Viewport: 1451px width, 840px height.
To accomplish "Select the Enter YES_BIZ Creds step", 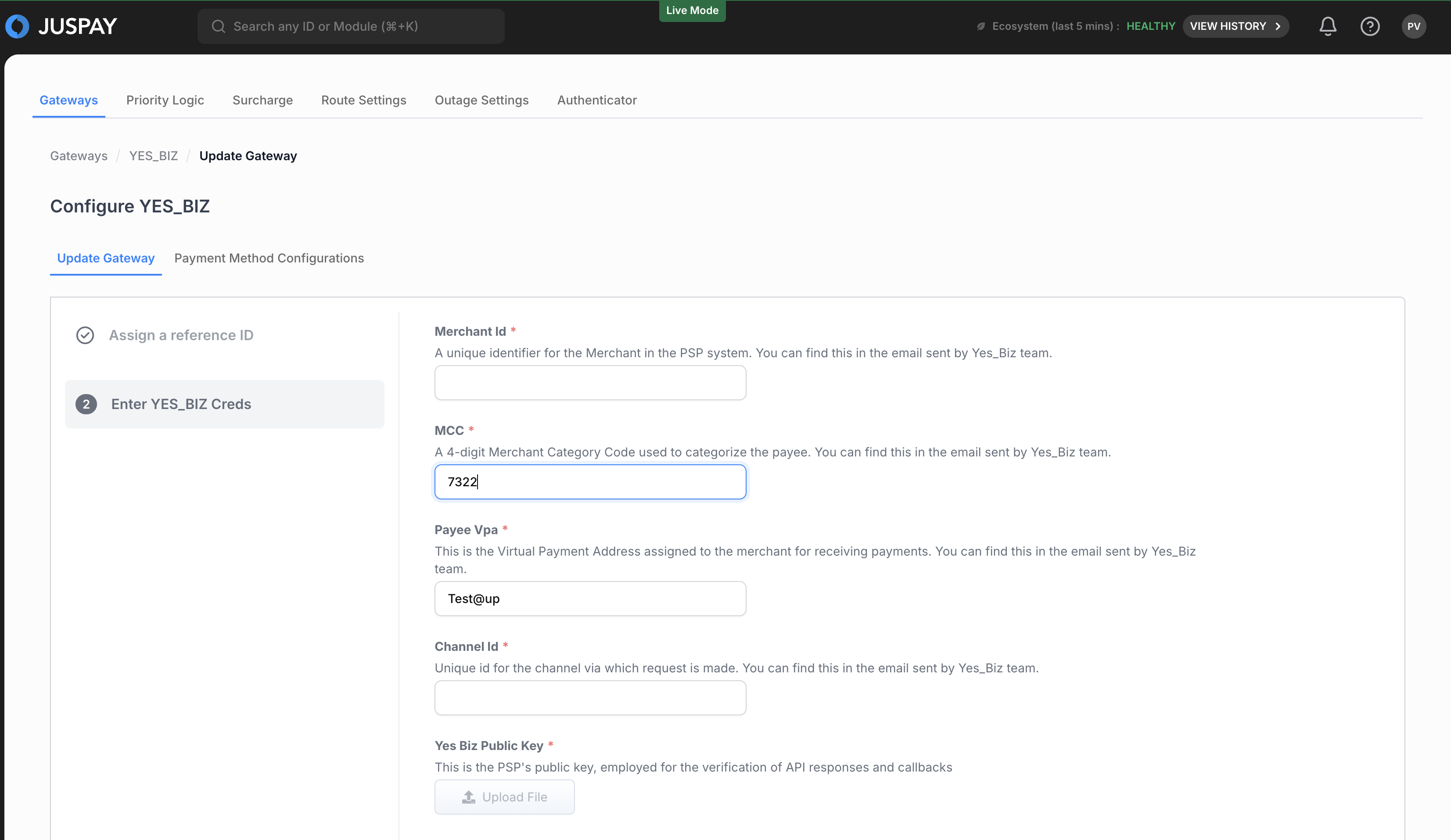I will pyautogui.click(x=181, y=404).
